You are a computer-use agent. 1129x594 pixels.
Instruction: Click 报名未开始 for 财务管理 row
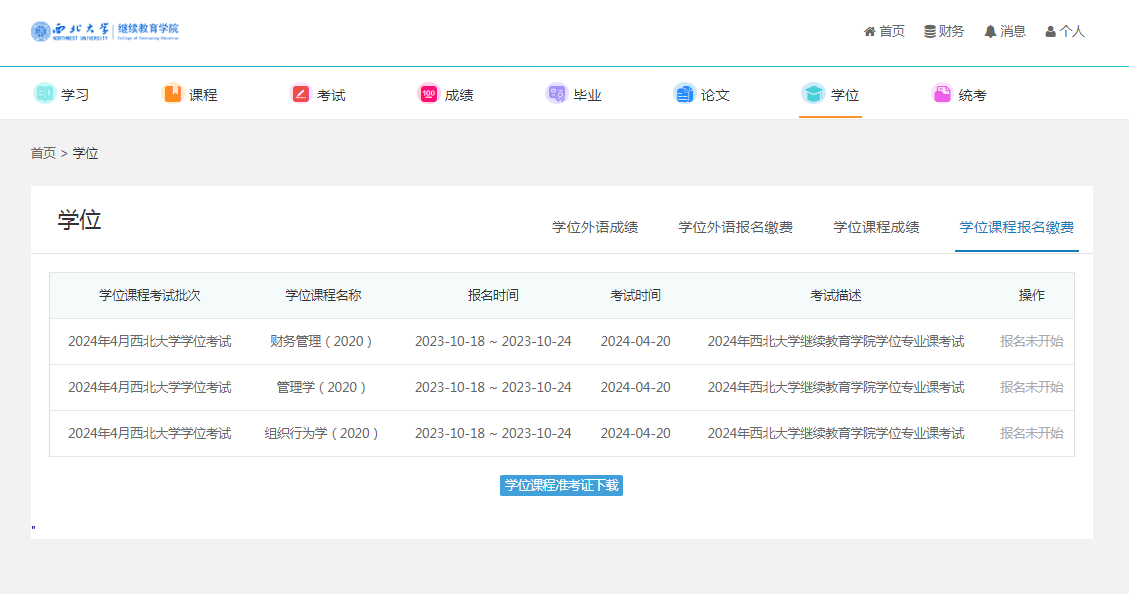(x=1031, y=341)
